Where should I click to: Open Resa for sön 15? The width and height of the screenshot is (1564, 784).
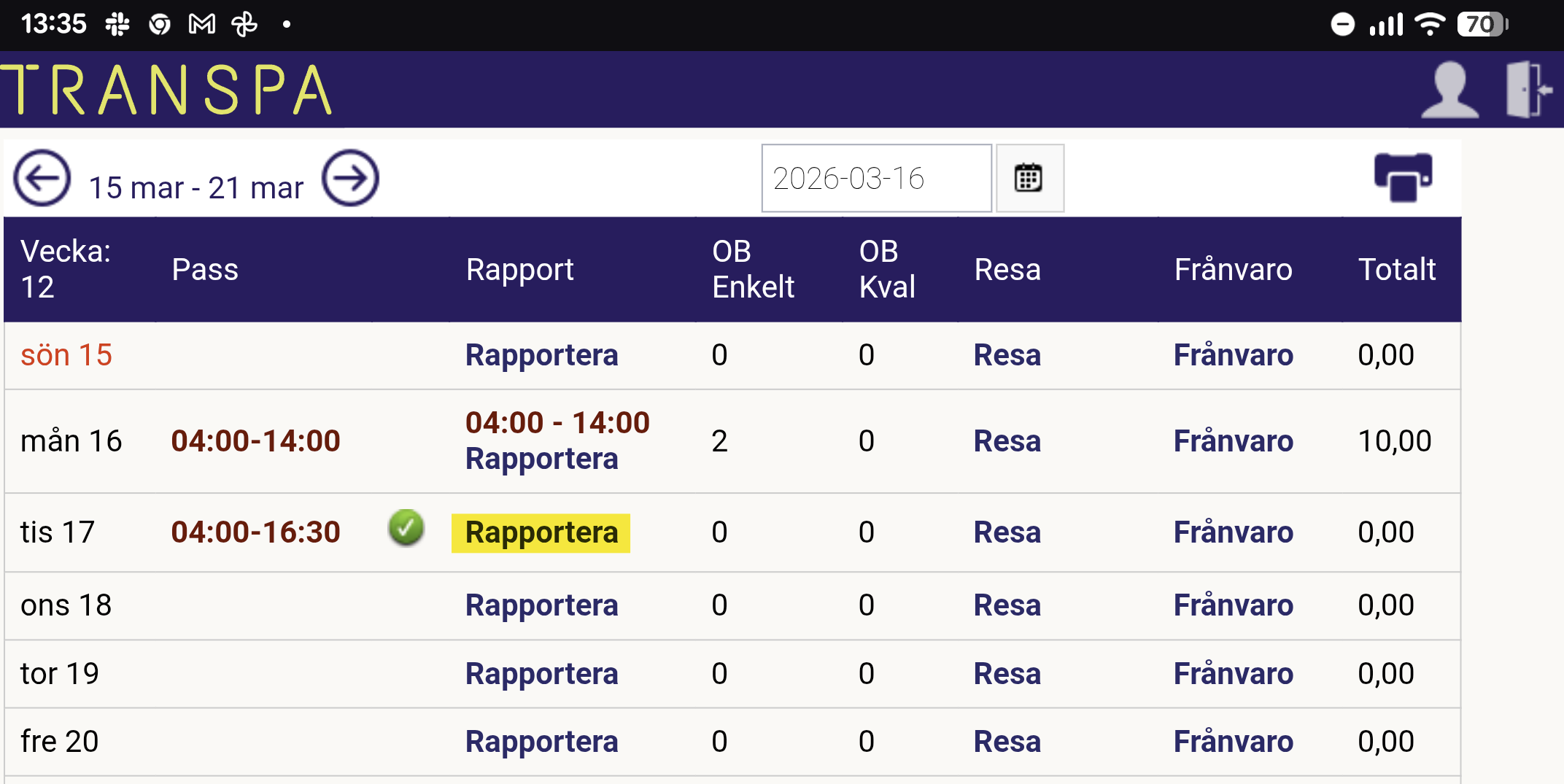pyautogui.click(x=1007, y=356)
